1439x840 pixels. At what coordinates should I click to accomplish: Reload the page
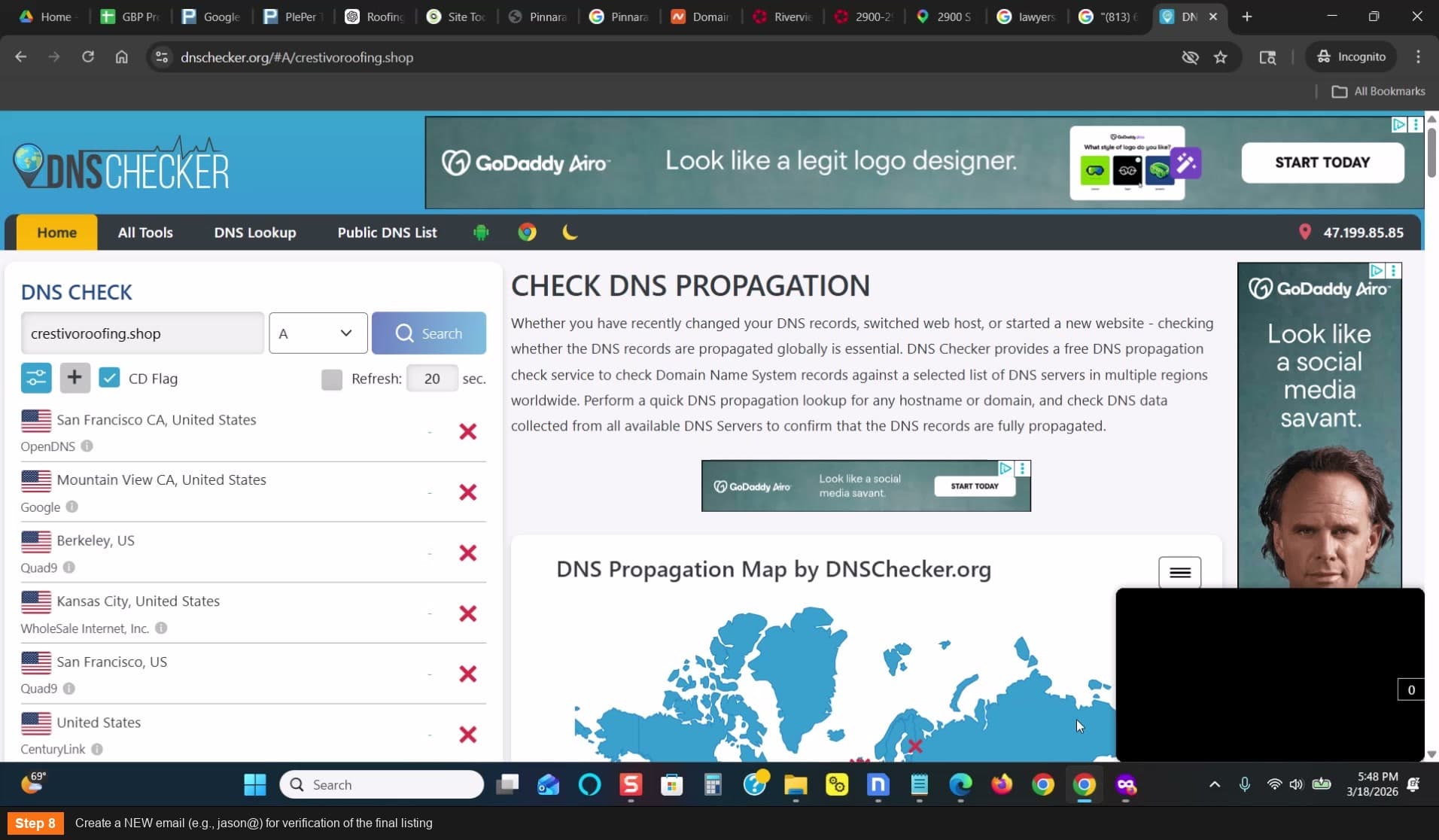click(88, 57)
